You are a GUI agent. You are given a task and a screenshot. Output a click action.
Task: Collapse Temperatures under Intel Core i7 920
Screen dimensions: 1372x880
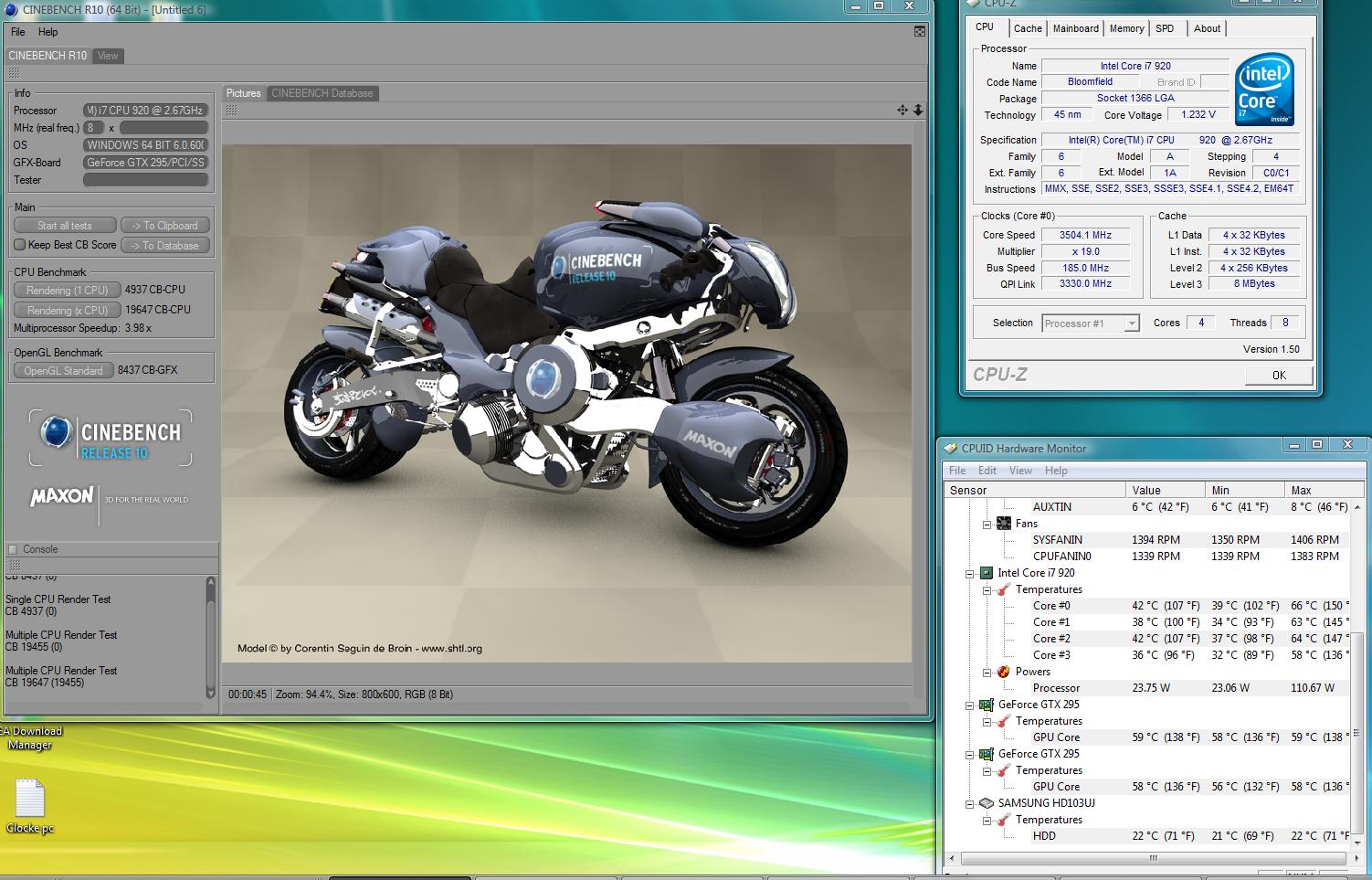tap(987, 589)
